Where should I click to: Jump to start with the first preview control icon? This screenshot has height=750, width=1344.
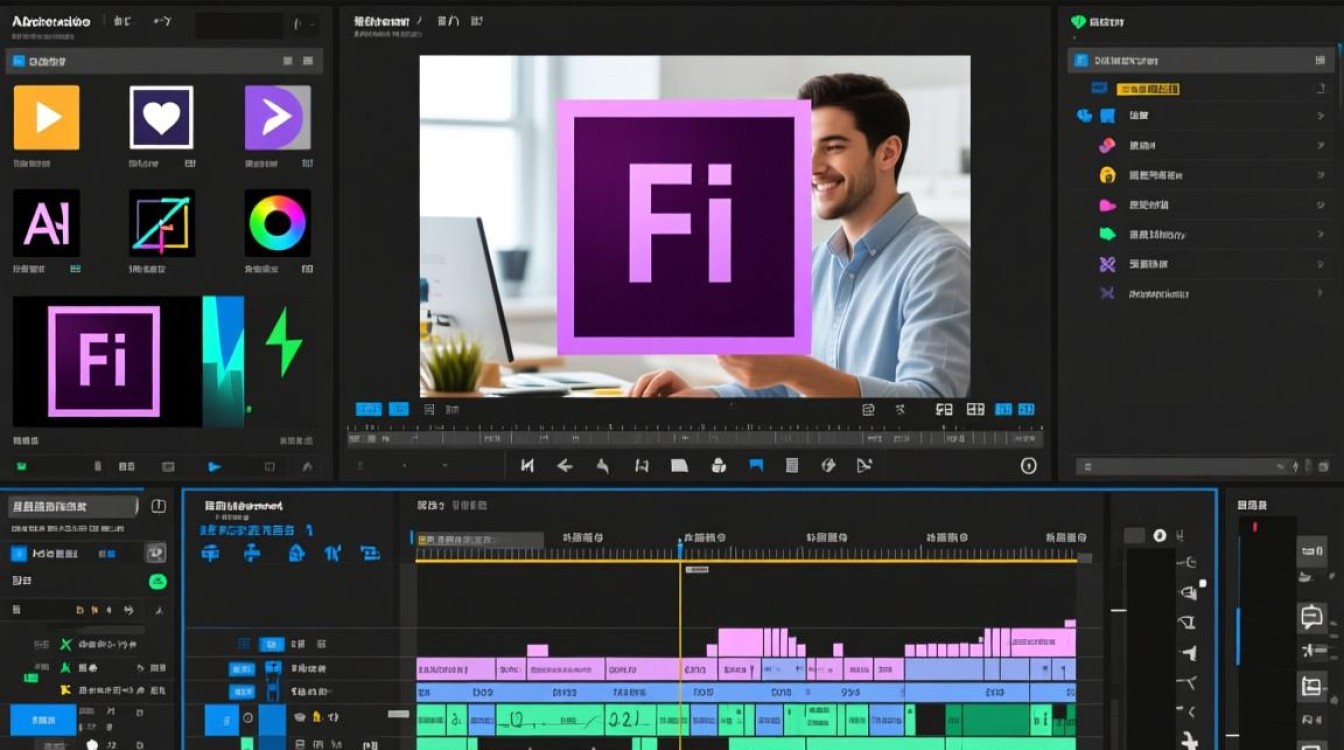pyautogui.click(x=527, y=465)
